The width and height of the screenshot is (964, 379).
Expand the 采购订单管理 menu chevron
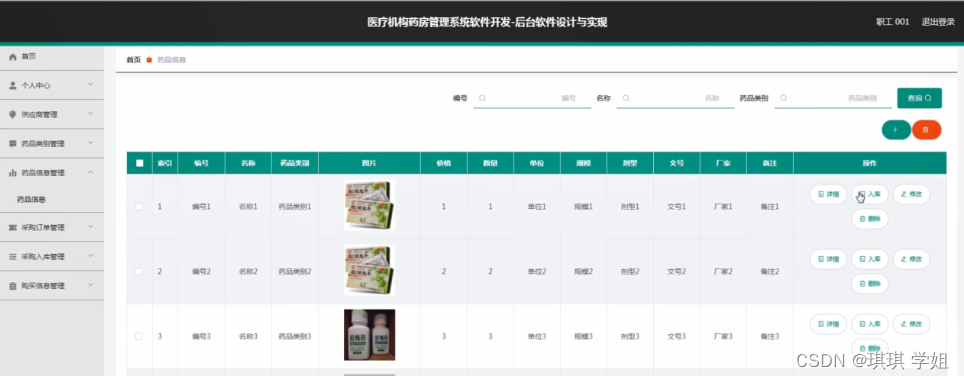tap(90, 227)
